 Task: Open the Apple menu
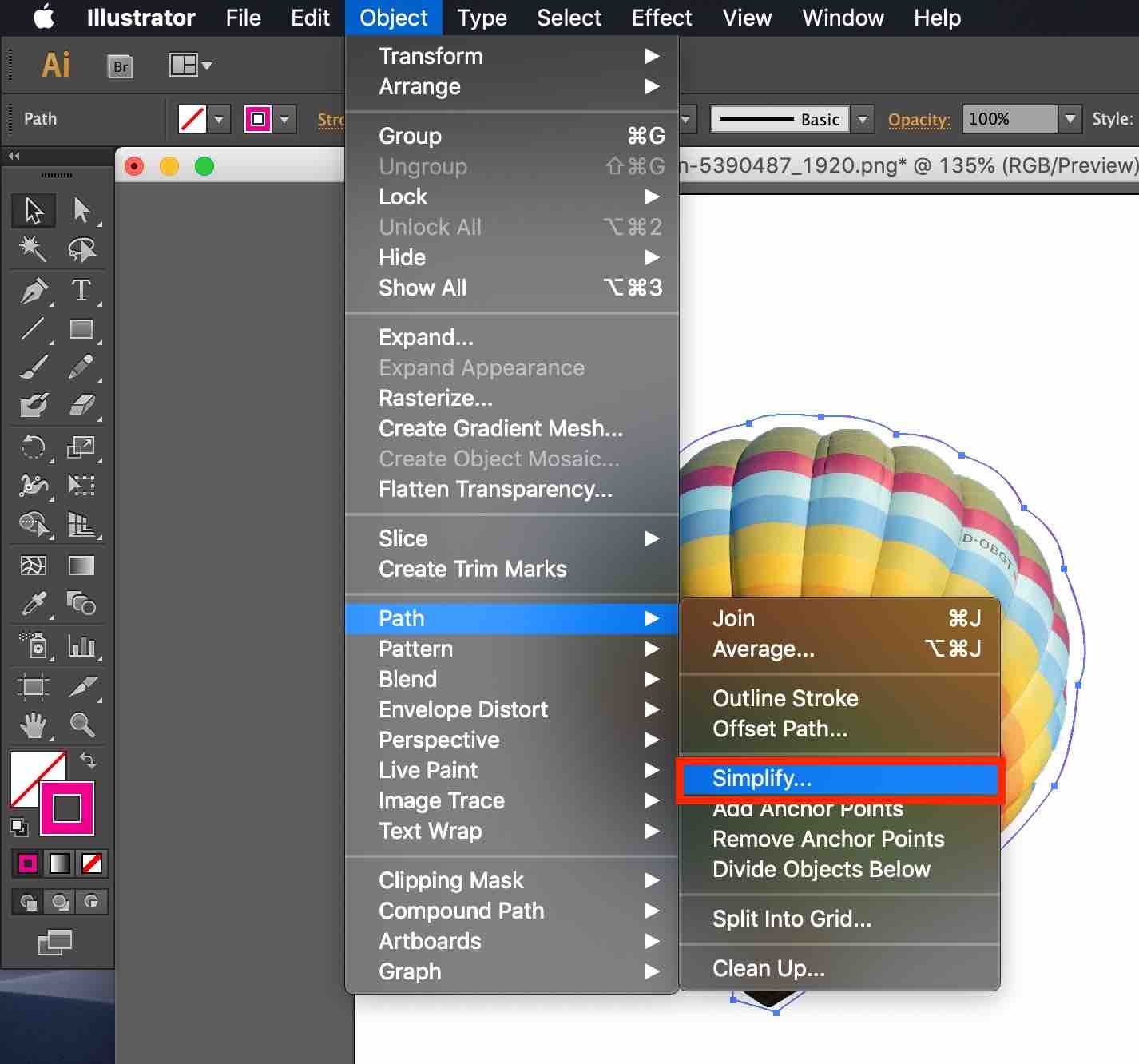pos(44,17)
